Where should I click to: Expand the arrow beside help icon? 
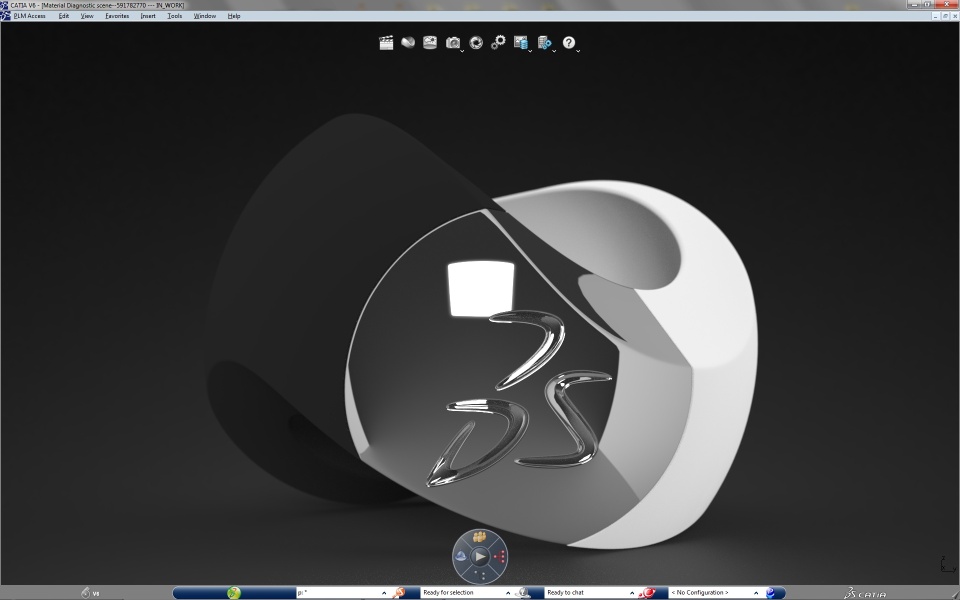pyautogui.click(x=578, y=51)
